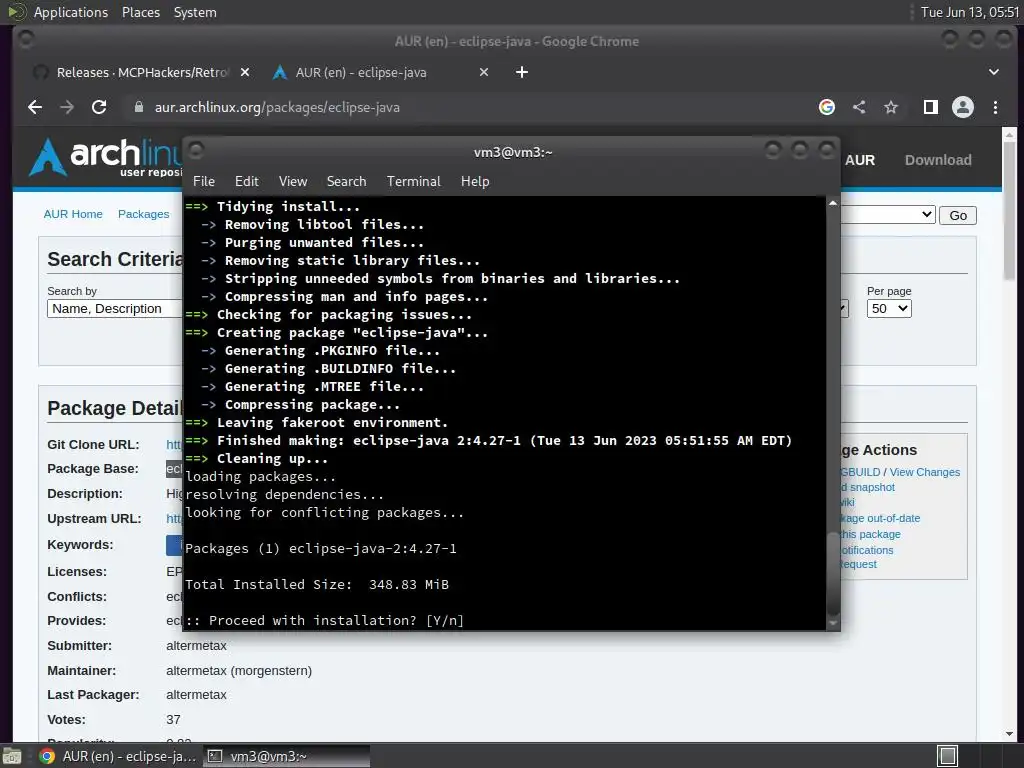Viewport: 1024px width, 768px height.
Task: Select vm3@vm3:~ taskbar entry
Action: coord(287,756)
